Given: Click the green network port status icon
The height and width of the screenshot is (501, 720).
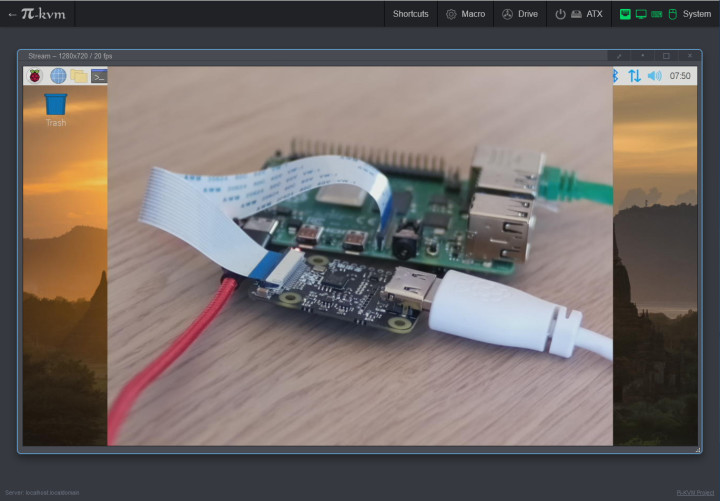Looking at the screenshot, I should pyautogui.click(x=625, y=14).
